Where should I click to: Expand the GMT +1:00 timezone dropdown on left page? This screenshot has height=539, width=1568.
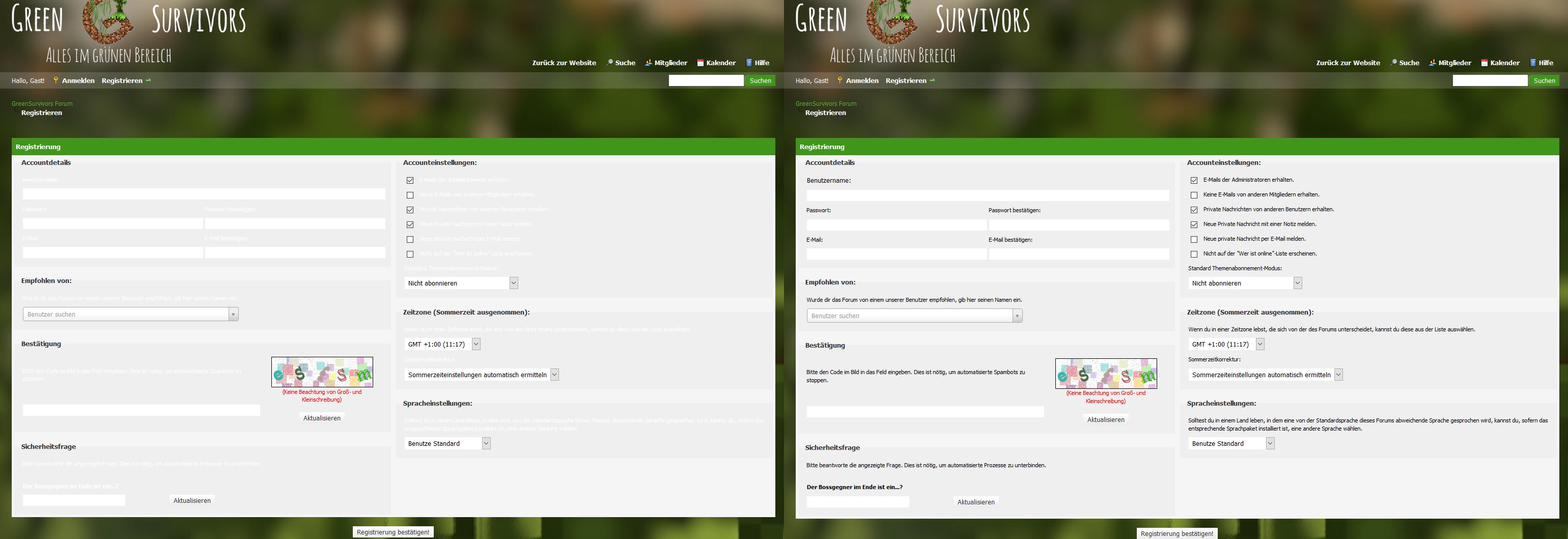442,345
